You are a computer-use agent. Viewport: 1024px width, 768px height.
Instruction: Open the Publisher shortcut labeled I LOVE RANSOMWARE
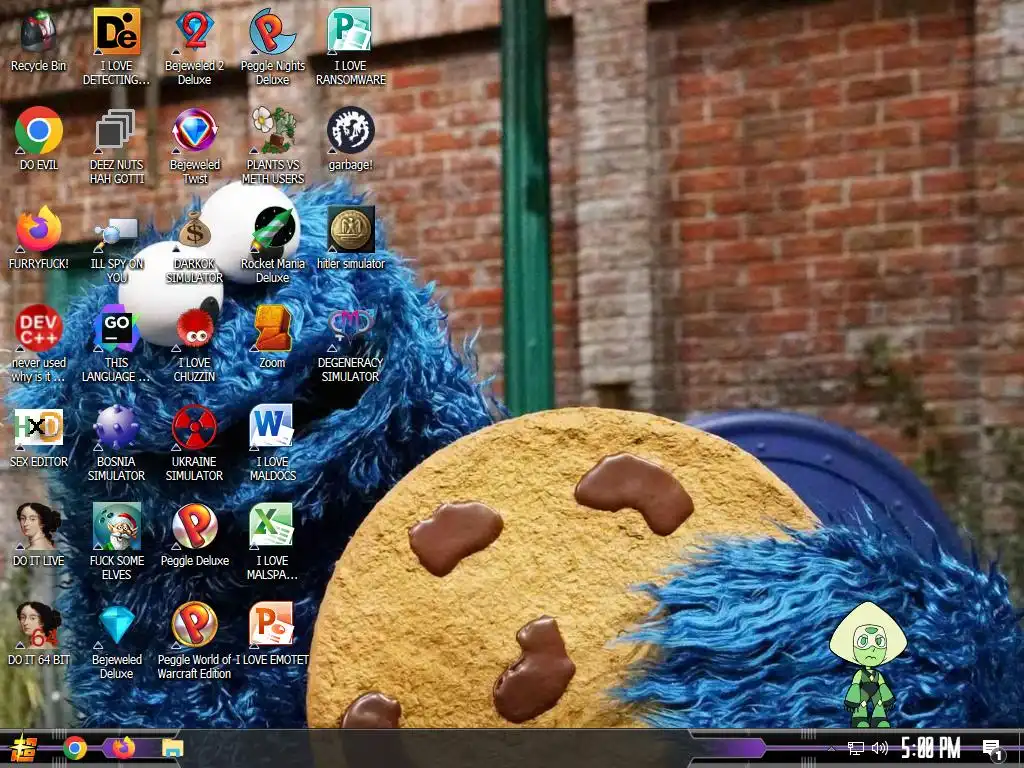click(x=351, y=48)
